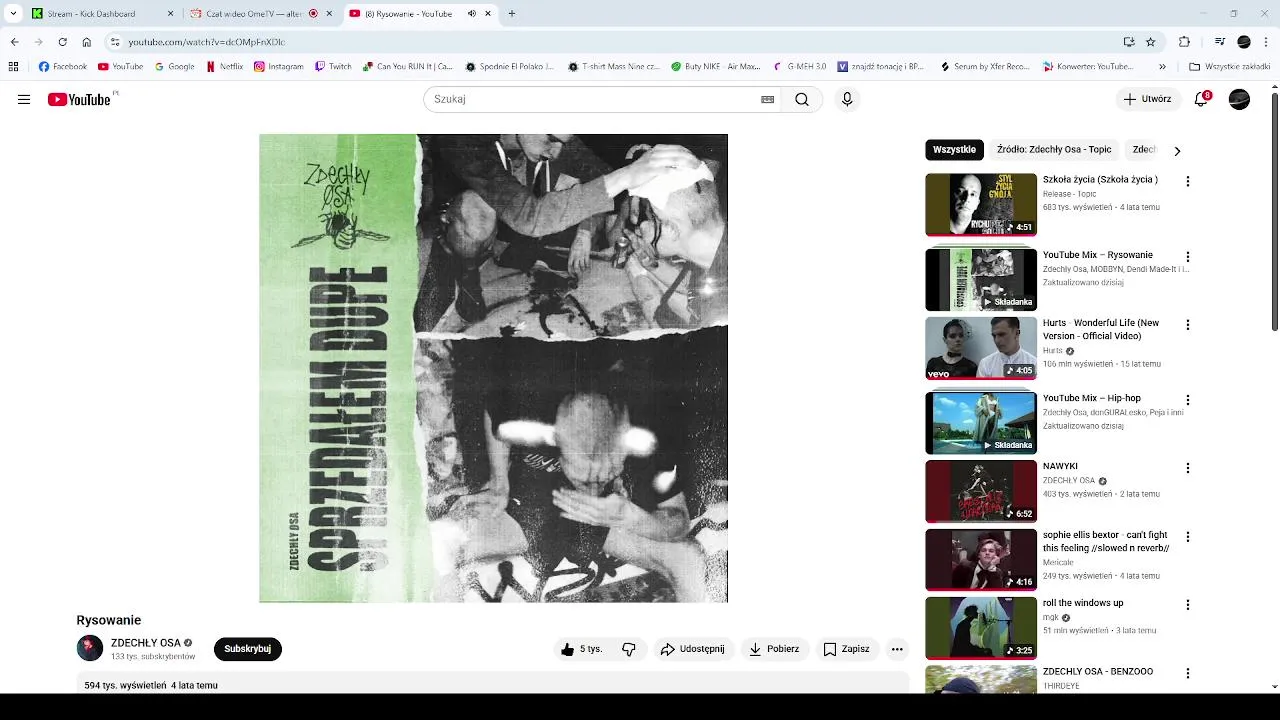Bookmark this page with star icon

tap(1150, 42)
